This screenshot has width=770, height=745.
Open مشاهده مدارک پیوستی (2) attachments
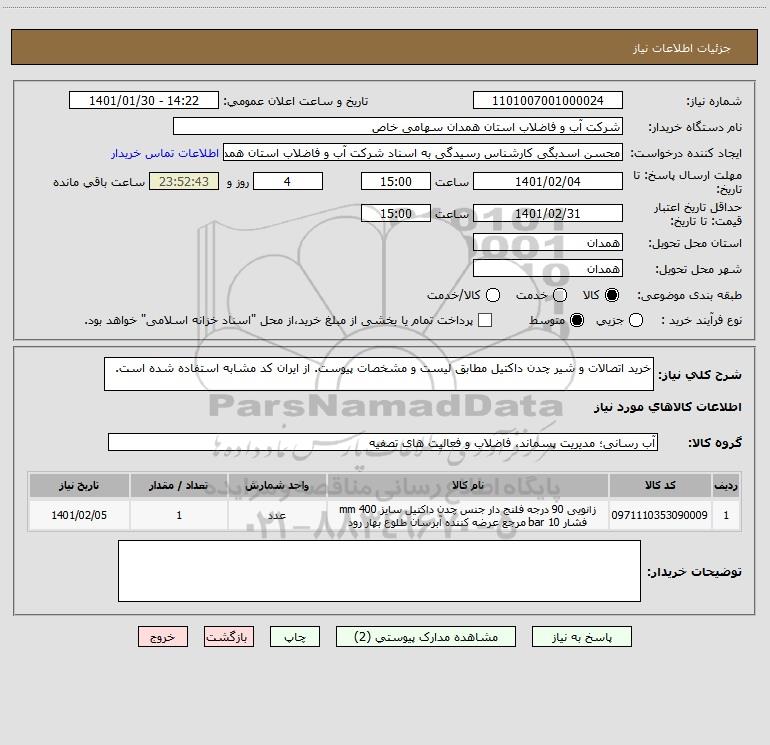(x=426, y=636)
